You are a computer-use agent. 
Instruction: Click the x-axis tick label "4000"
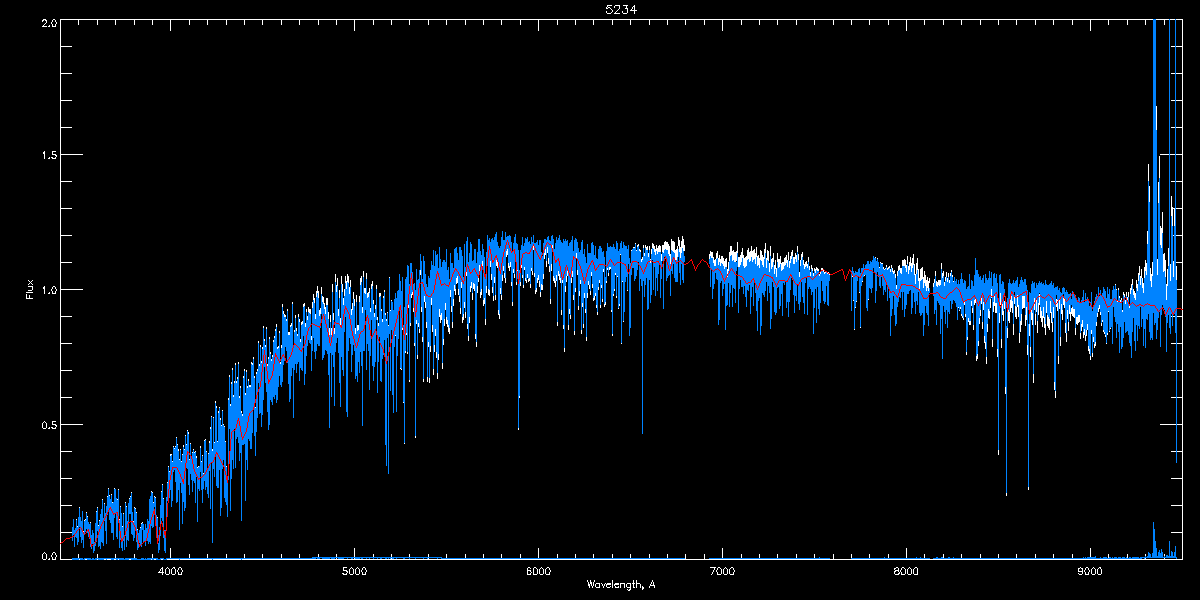[170, 572]
